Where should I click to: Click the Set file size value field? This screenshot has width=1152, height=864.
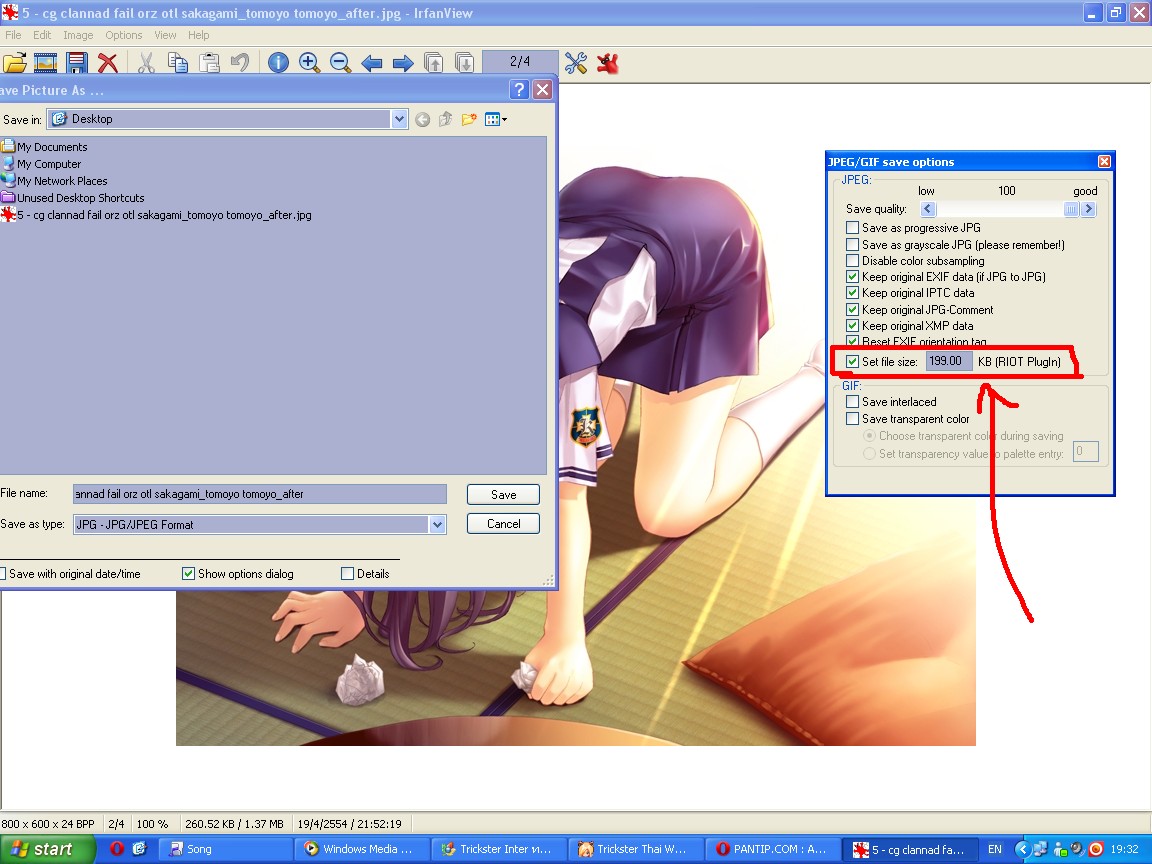coord(948,361)
